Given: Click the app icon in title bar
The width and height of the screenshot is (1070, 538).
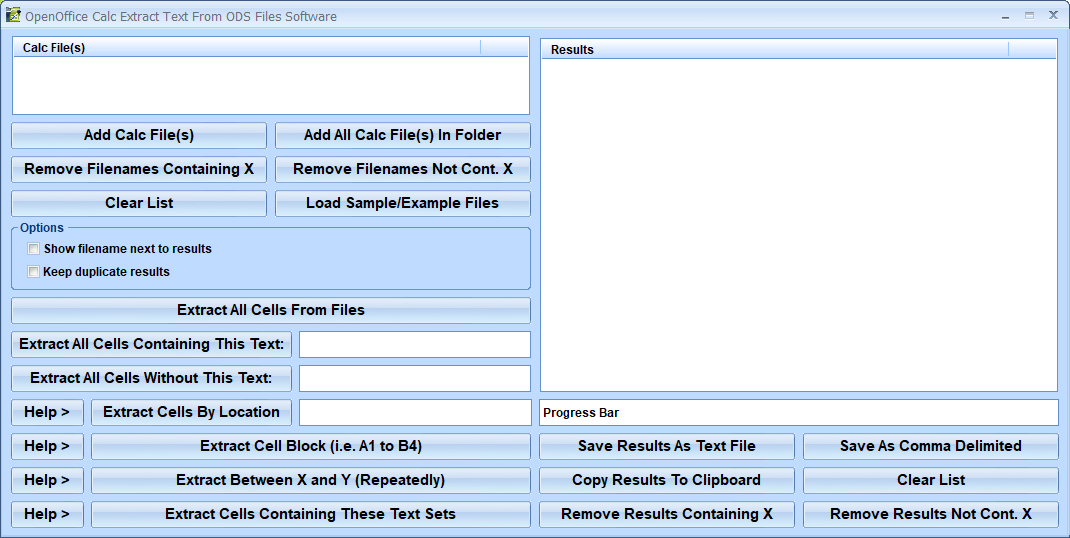Looking at the screenshot, I should [x=13, y=15].
